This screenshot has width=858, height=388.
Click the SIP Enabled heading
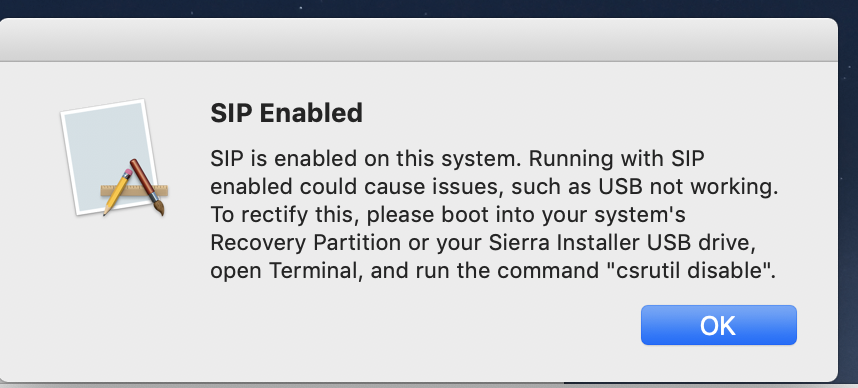pos(286,113)
